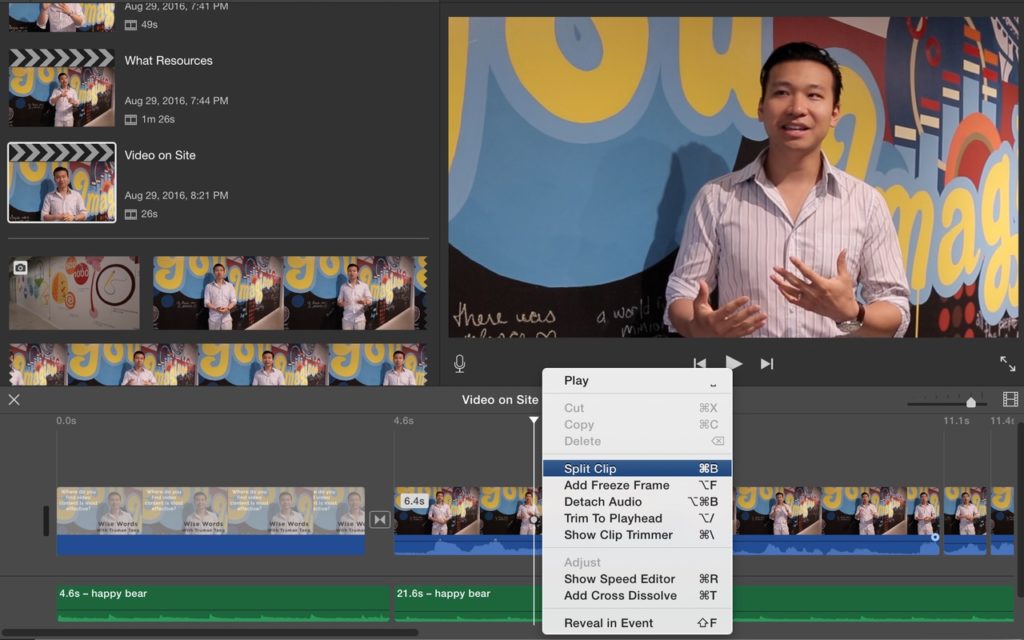Click the Aug 29, 2016, 7:44 PM date
1024x640 pixels.
(176, 101)
